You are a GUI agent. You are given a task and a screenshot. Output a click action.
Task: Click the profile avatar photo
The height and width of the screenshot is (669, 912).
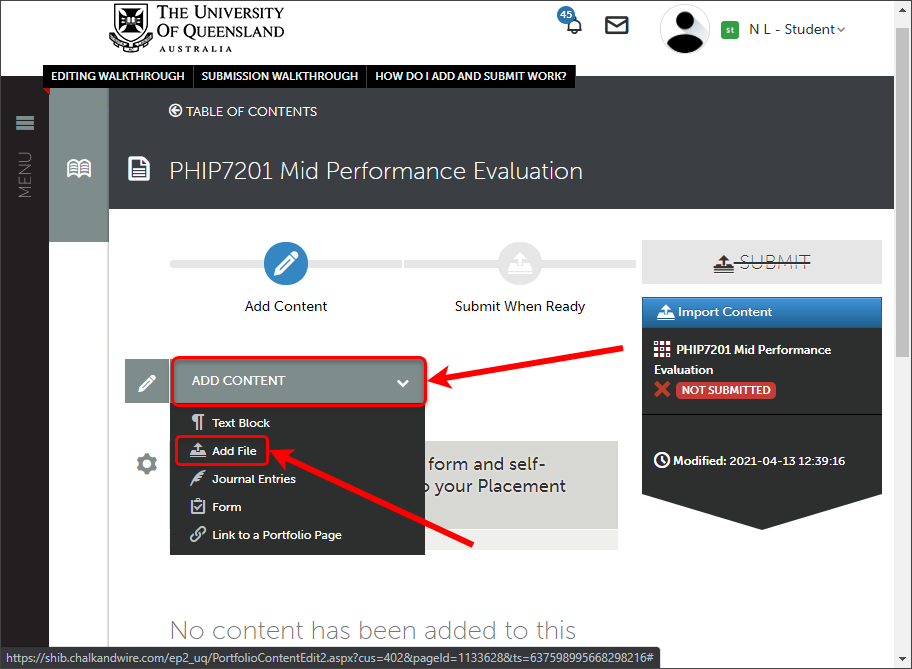click(x=684, y=29)
